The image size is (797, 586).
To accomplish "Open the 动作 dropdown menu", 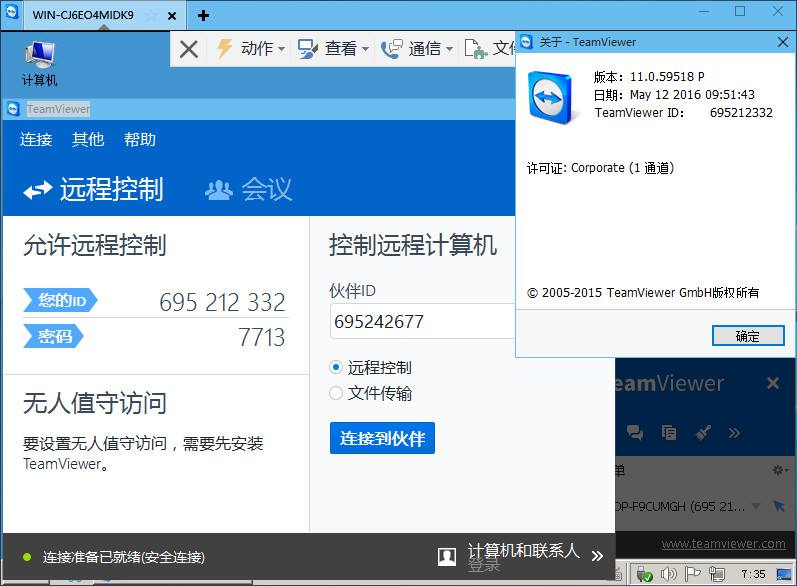I will pos(263,49).
